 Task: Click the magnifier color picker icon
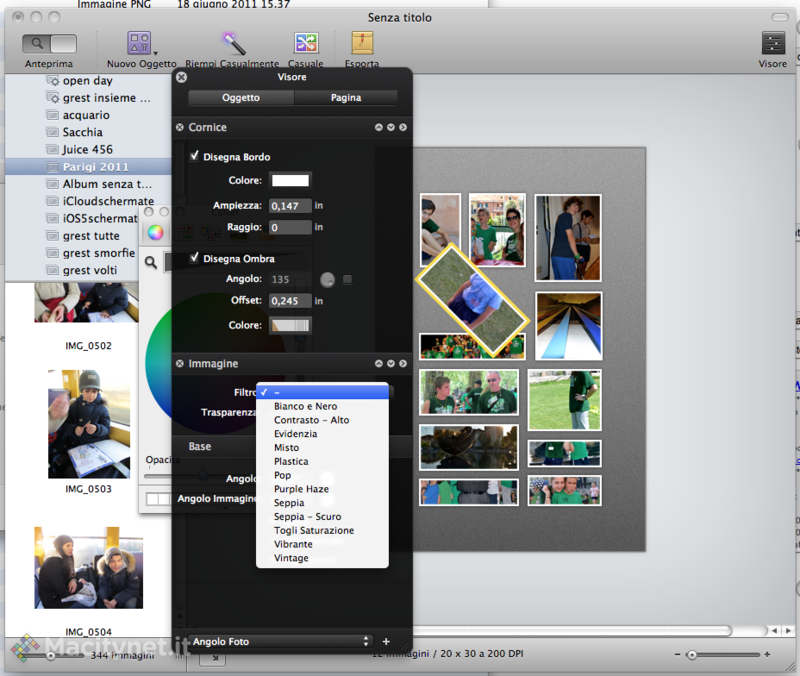pos(151,262)
